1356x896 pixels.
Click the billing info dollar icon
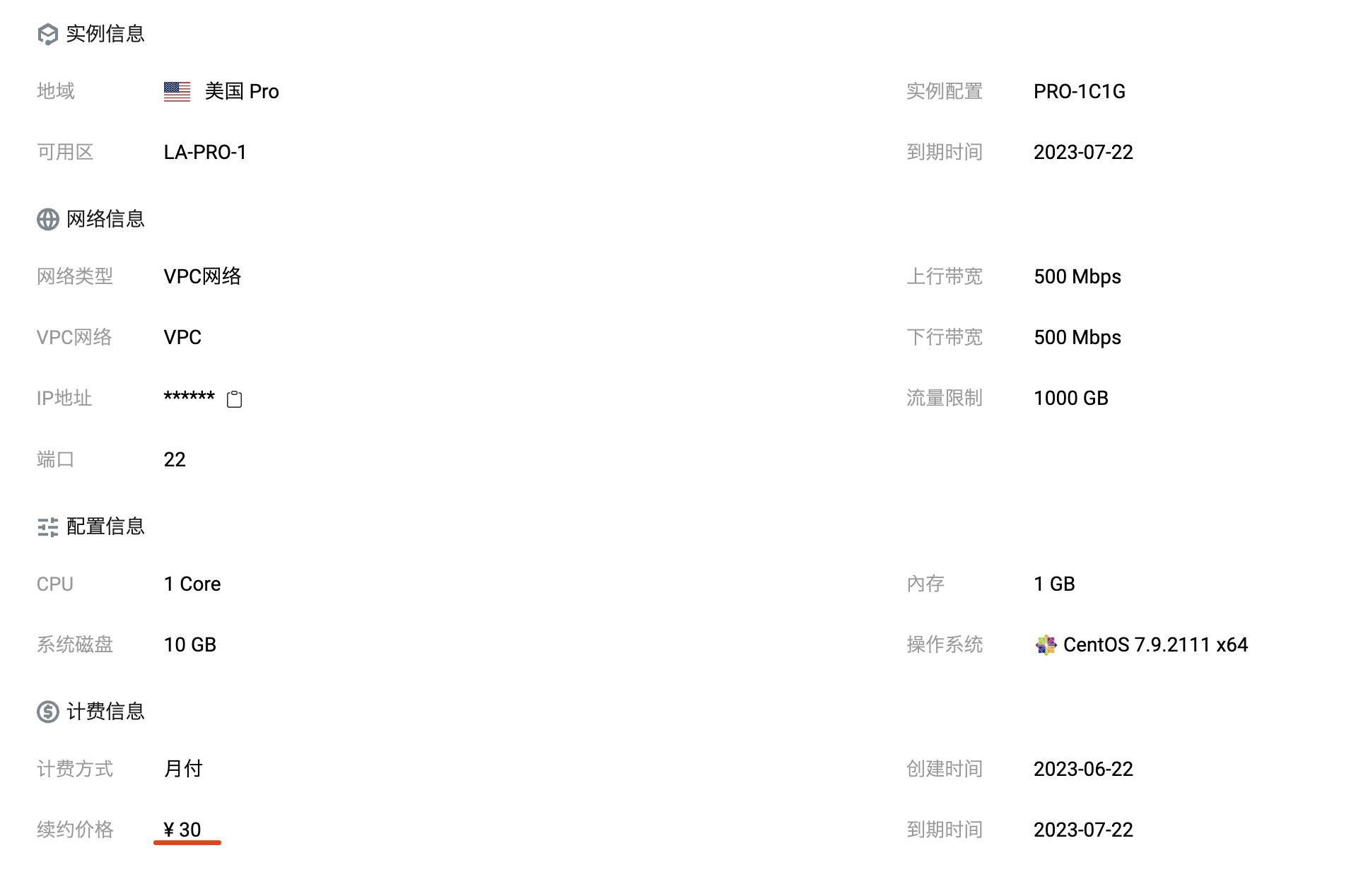pos(47,712)
